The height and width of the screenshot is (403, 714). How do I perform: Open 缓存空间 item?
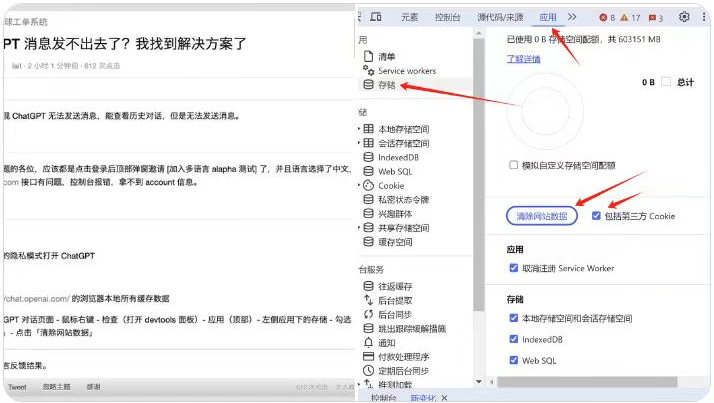[x=395, y=242]
